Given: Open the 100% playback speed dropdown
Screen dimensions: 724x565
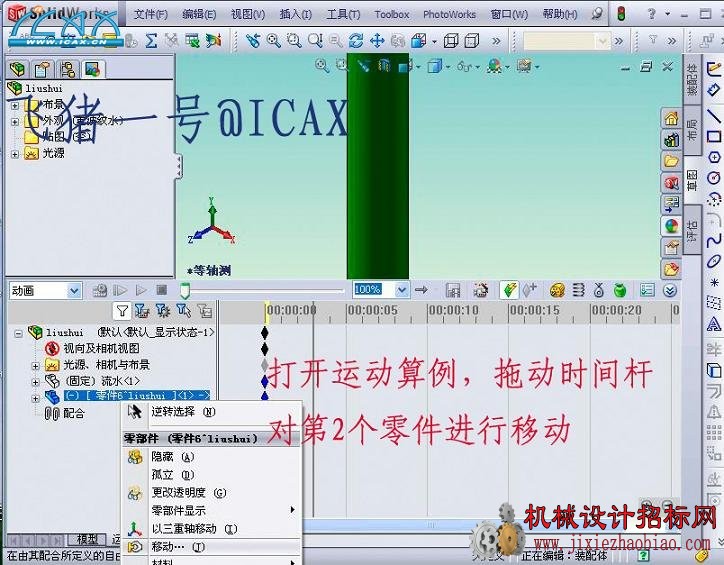Looking at the screenshot, I should tap(402, 290).
